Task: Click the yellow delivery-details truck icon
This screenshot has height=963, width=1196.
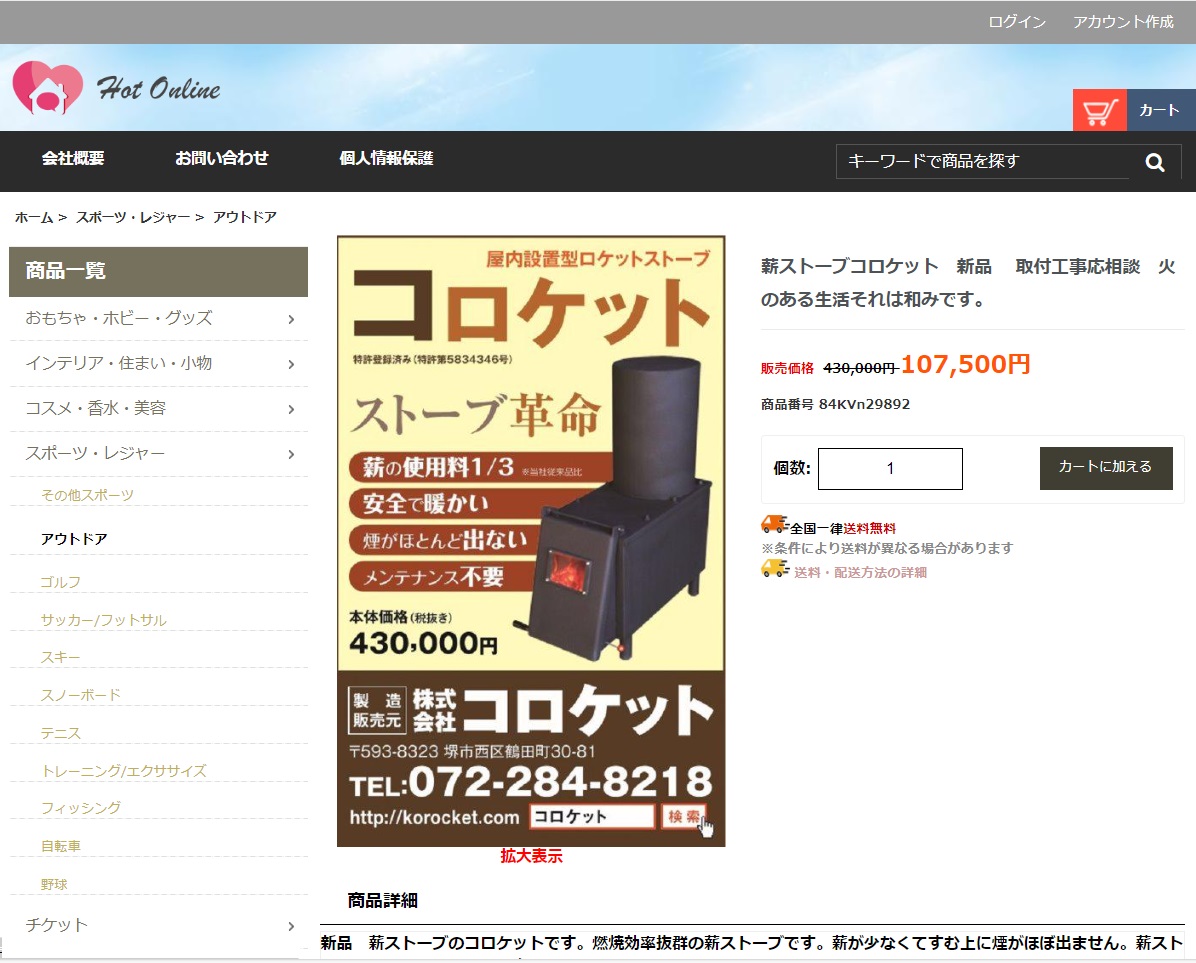Action: (774, 569)
